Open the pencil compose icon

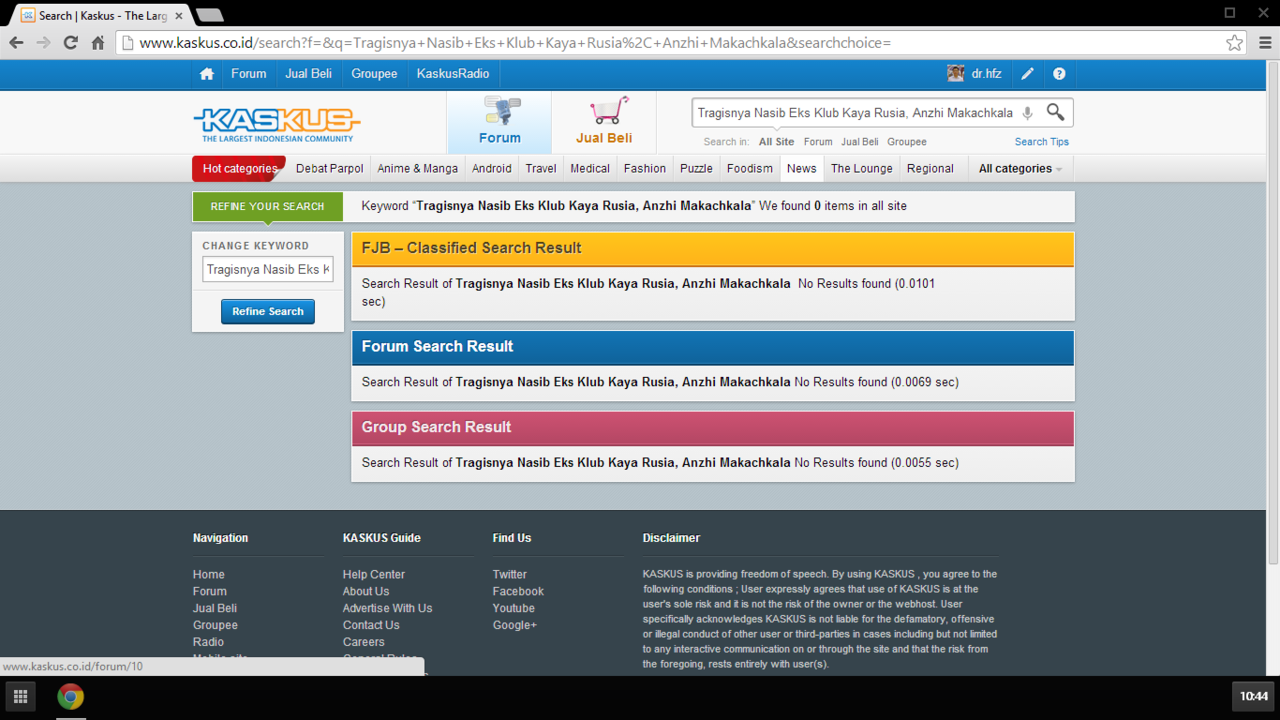click(1027, 74)
